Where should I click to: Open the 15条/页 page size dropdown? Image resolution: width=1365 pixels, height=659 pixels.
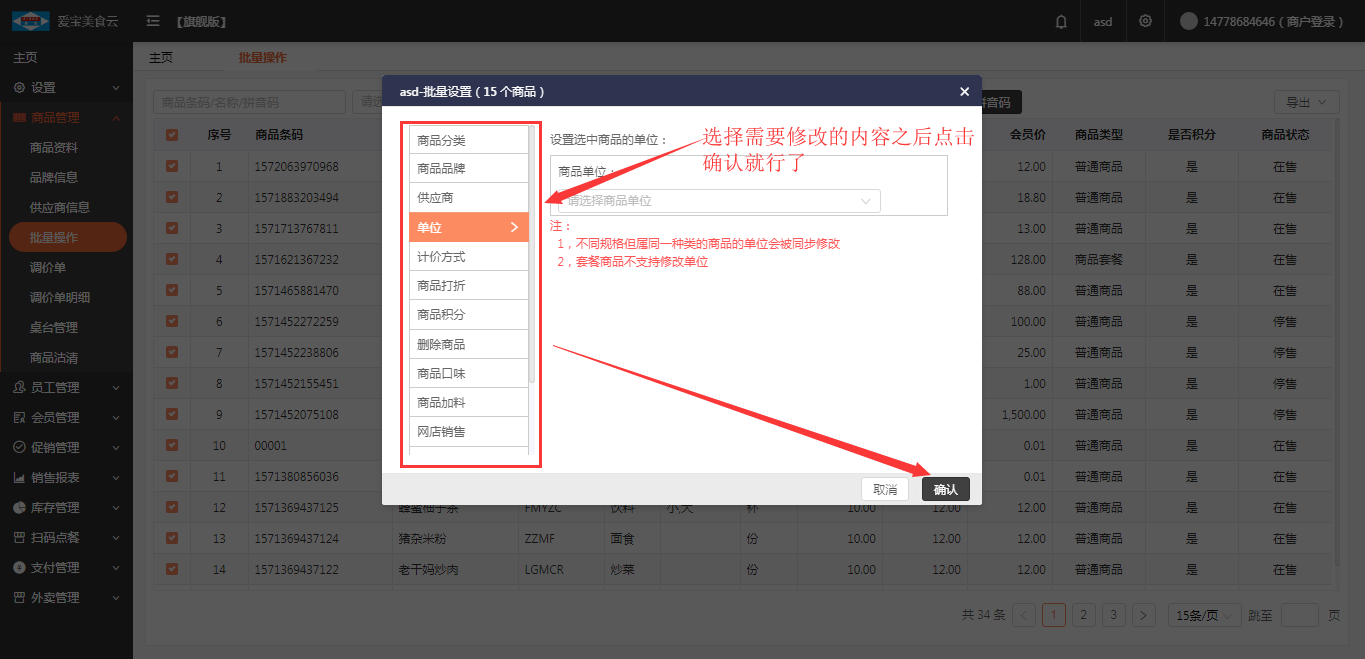1204,615
